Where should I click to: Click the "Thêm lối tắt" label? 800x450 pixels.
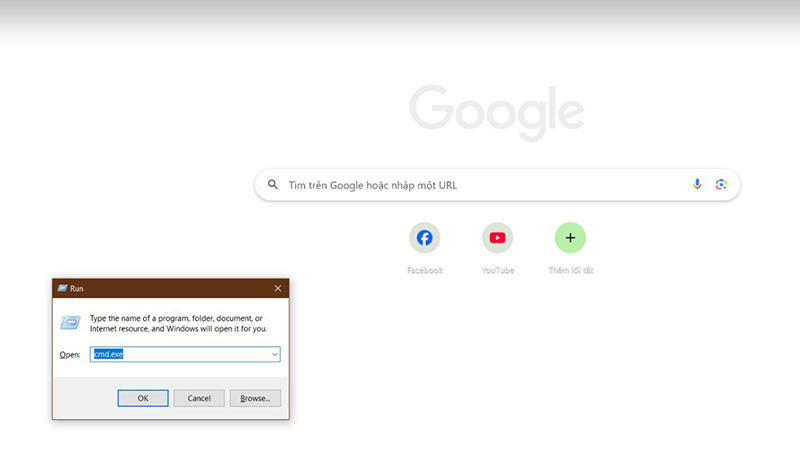tap(570, 270)
